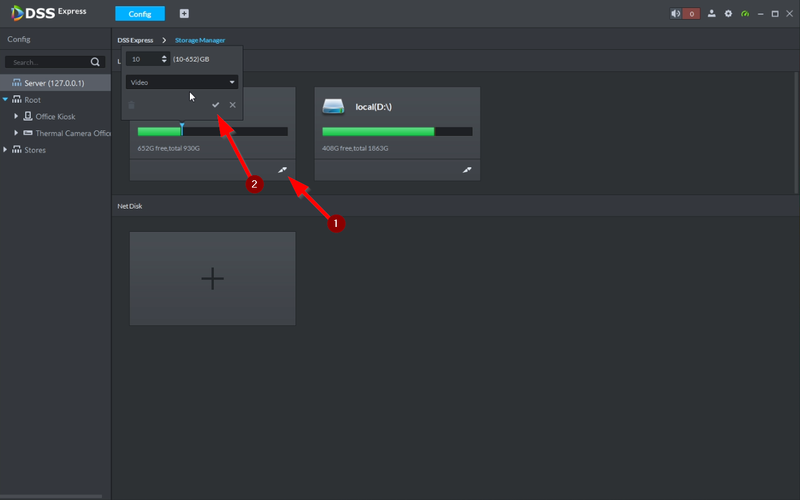Click '408G free,total 1863G' text
The height and width of the screenshot is (500, 800).
(x=355, y=148)
